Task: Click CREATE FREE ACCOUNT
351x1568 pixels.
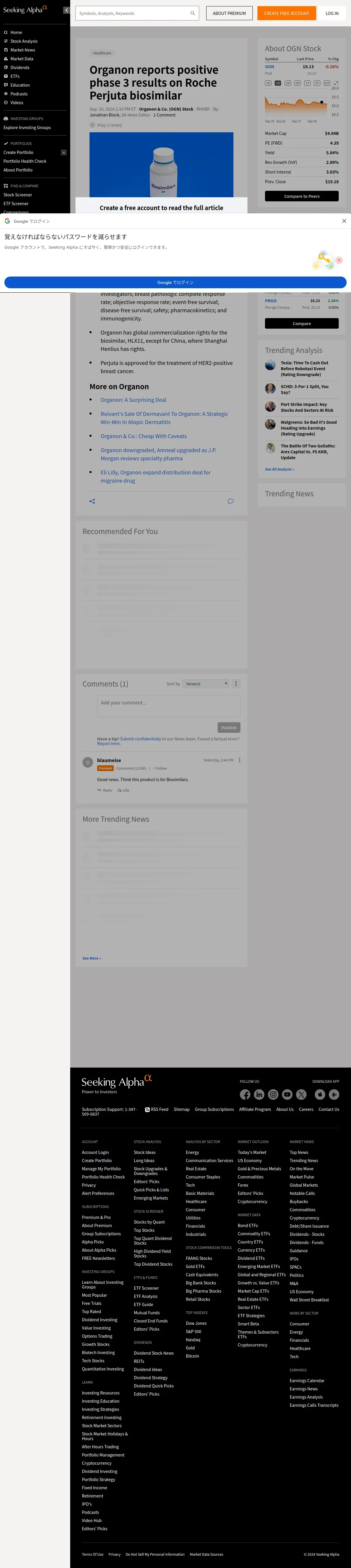Action: pos(287,13)
